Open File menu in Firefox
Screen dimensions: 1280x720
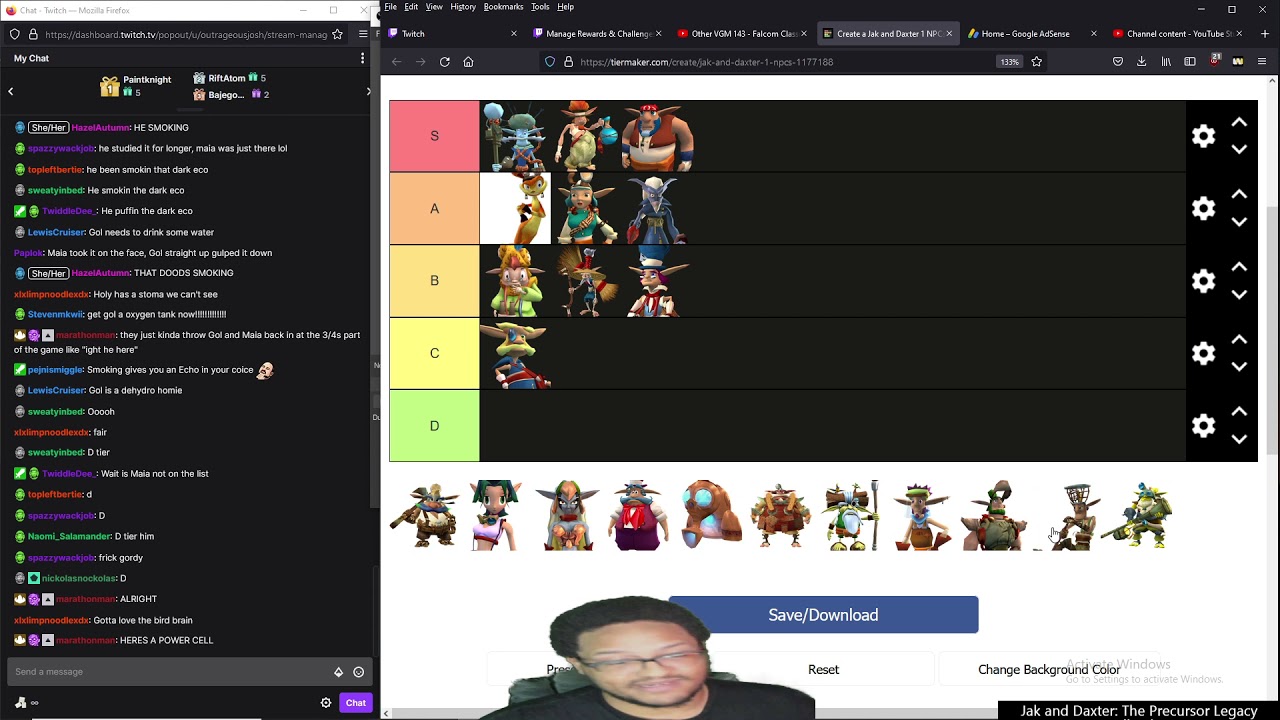coord(390,7)
